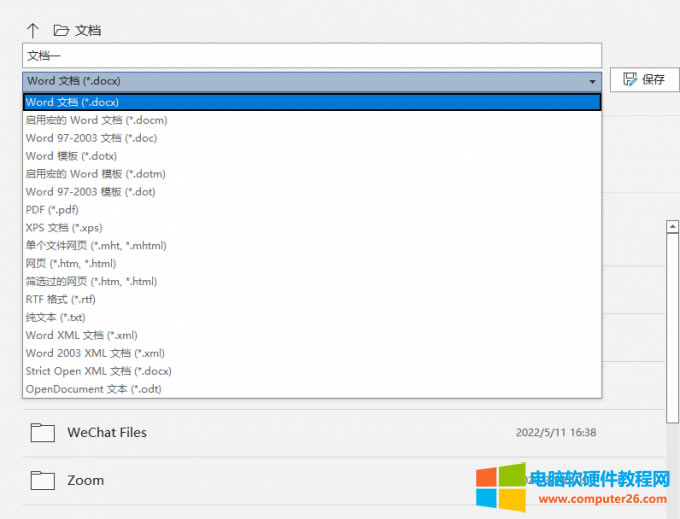Choose 筛选过的网页 (*.htm, *.html)
The image size is (680, 519).
[x=312, y=281]
